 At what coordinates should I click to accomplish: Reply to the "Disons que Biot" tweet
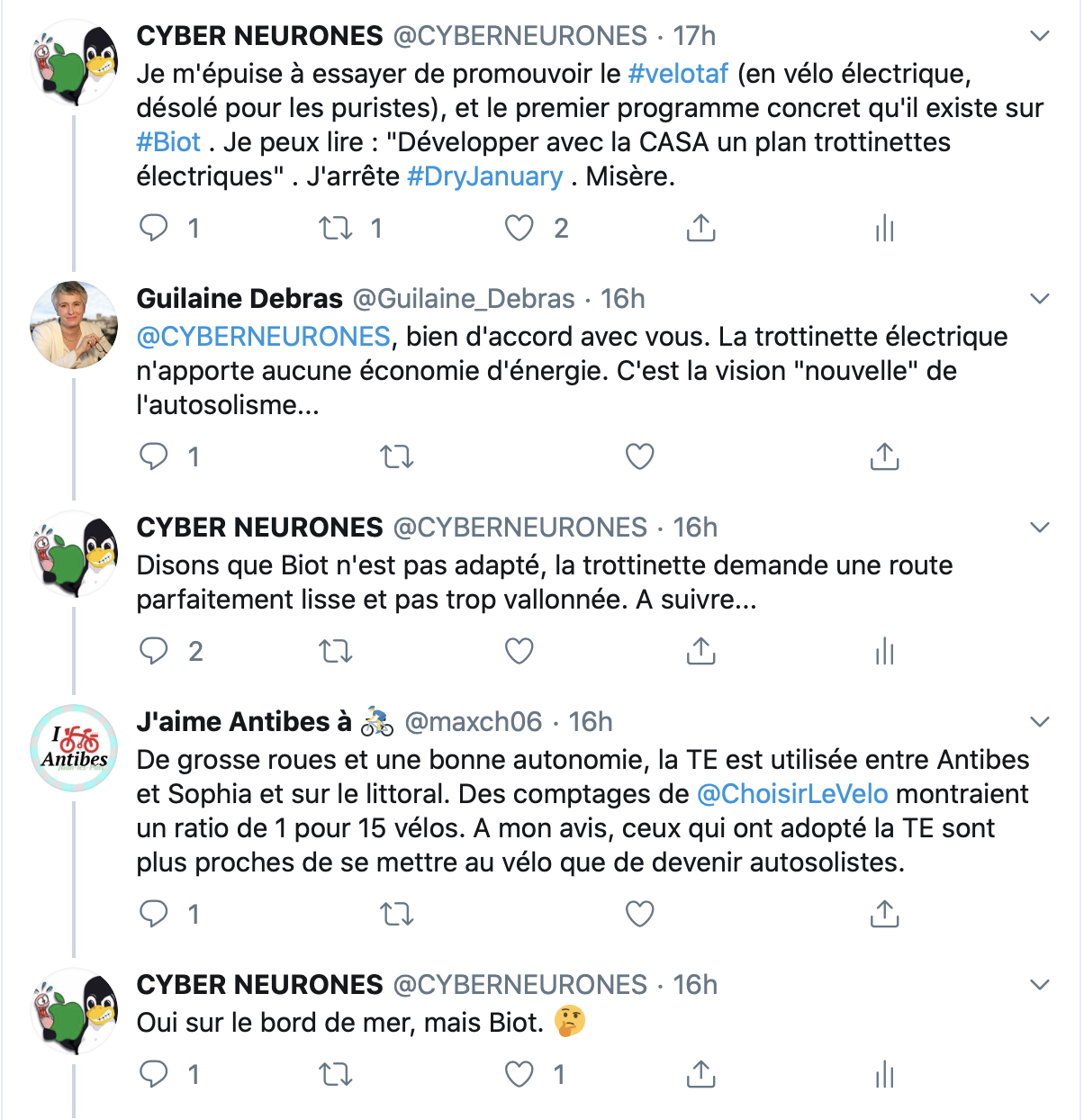click(x=154, y=651)
